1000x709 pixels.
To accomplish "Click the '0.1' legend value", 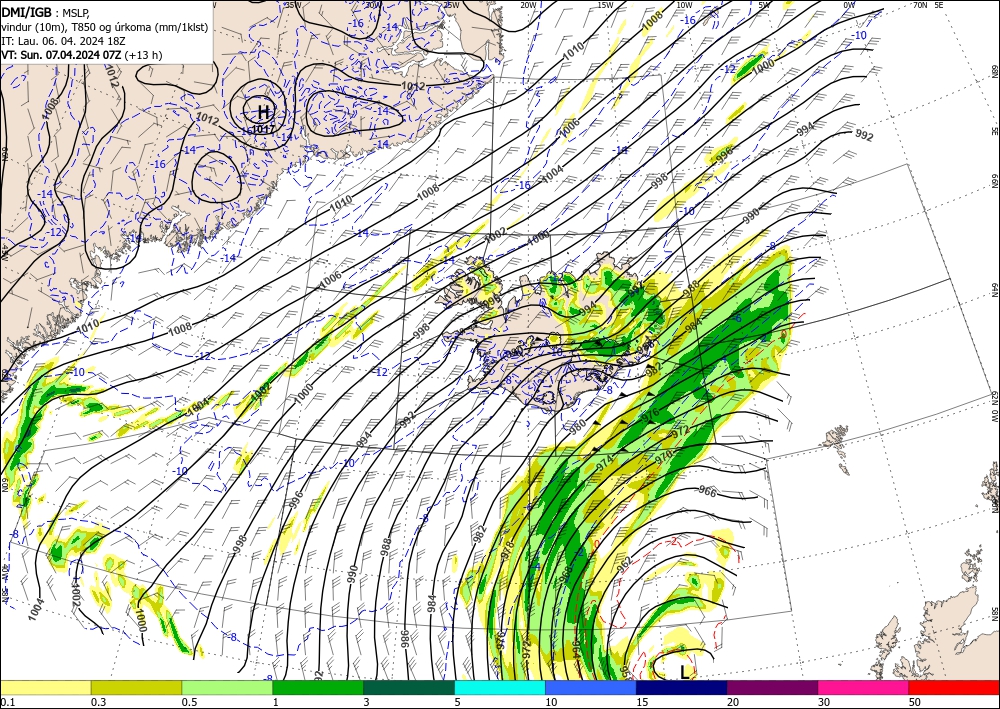I will (8, 701).
